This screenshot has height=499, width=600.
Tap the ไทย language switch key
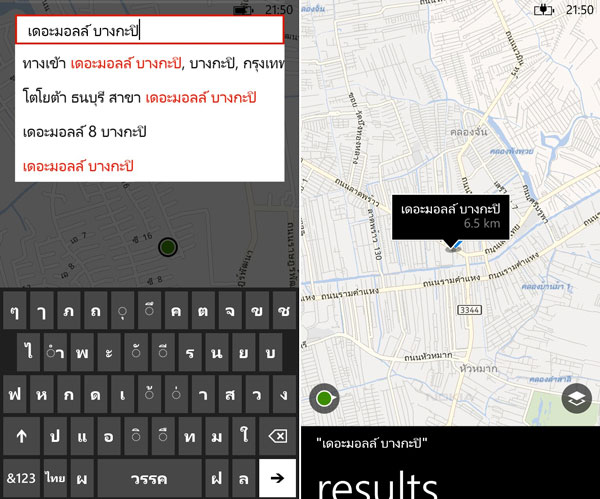click(55, 478)
